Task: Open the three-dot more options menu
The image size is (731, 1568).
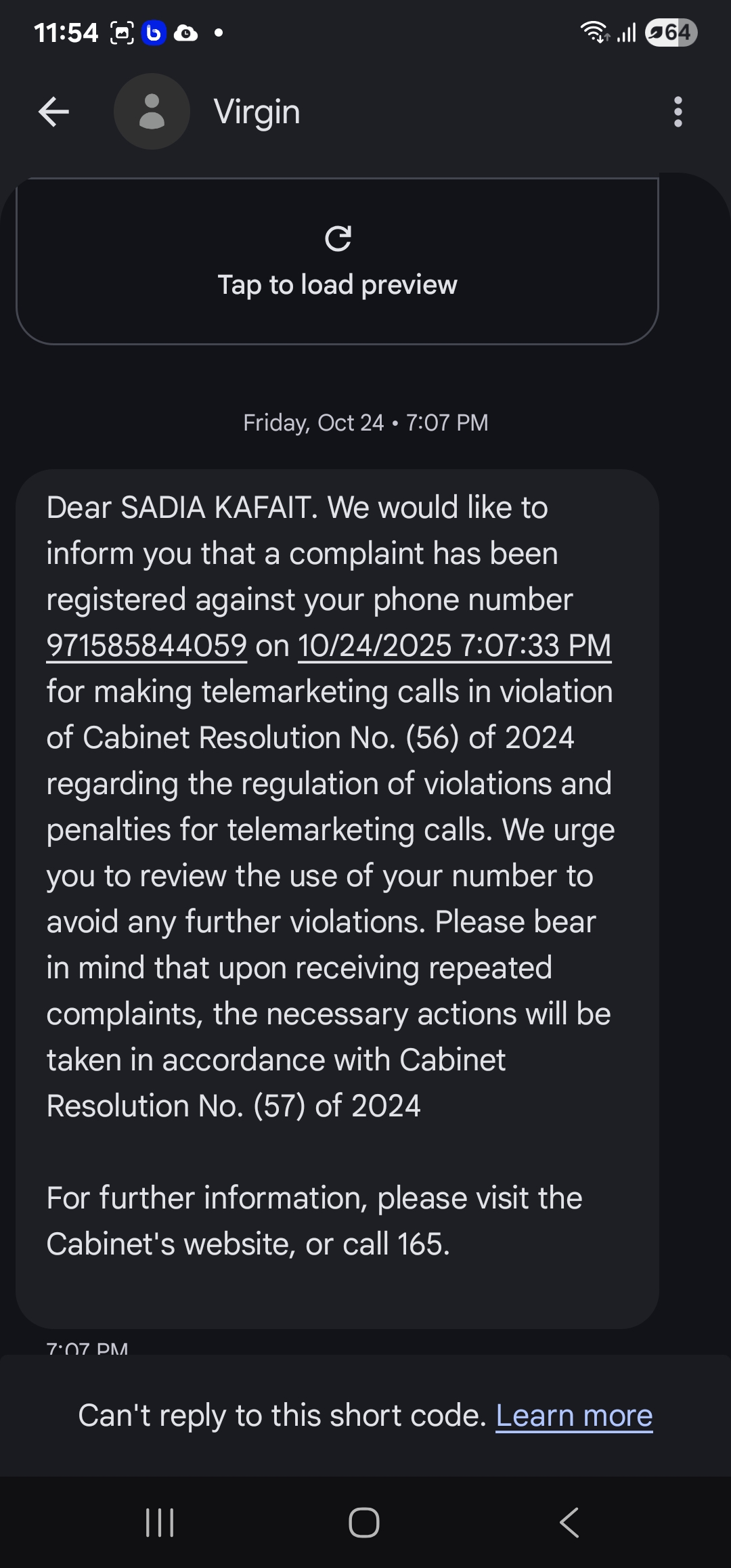Action: (x=678, y=112)
